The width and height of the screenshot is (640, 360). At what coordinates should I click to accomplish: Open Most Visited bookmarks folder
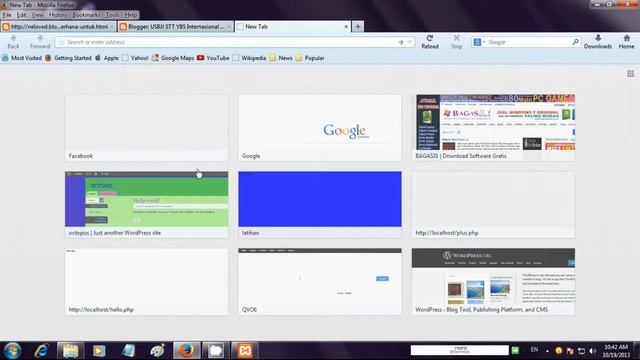[22, 58]
